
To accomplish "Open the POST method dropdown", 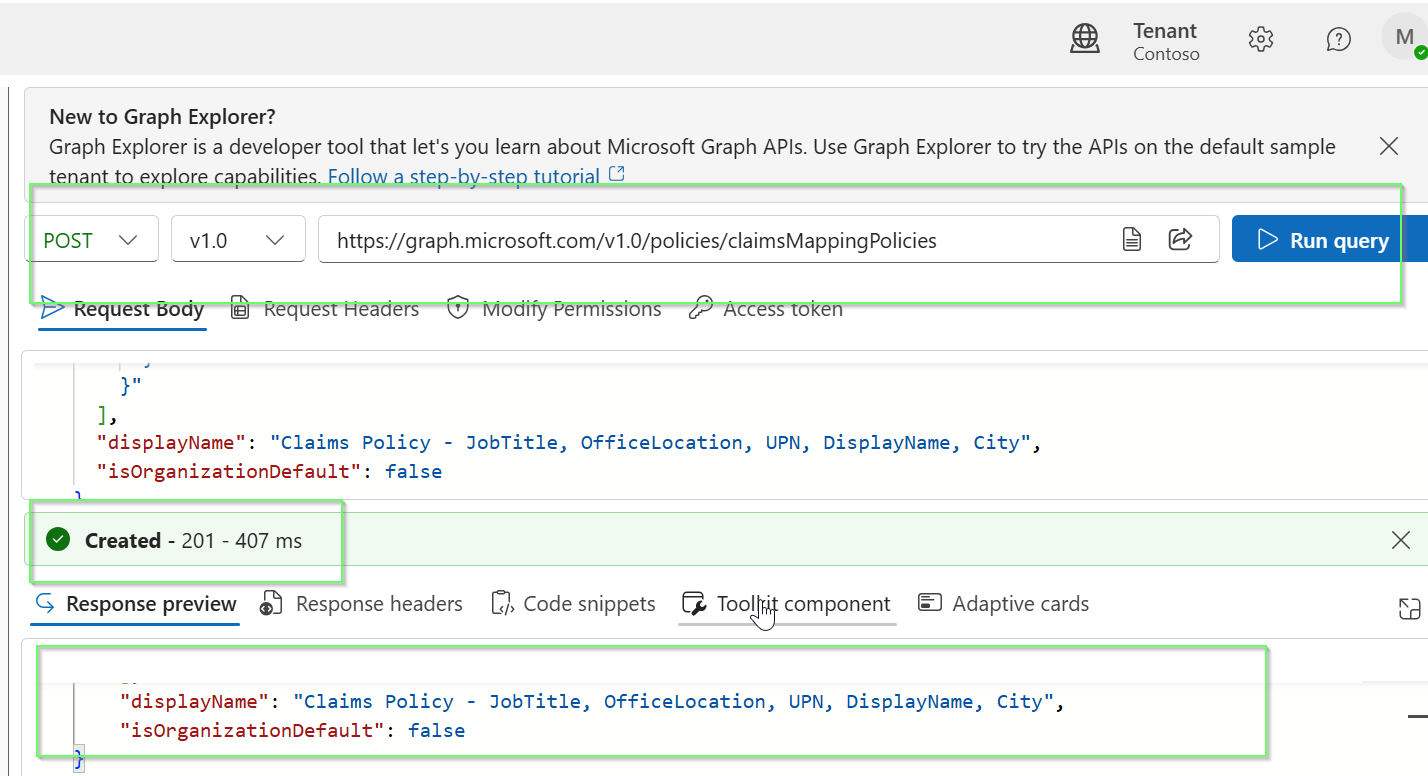I will click(91, 240).
